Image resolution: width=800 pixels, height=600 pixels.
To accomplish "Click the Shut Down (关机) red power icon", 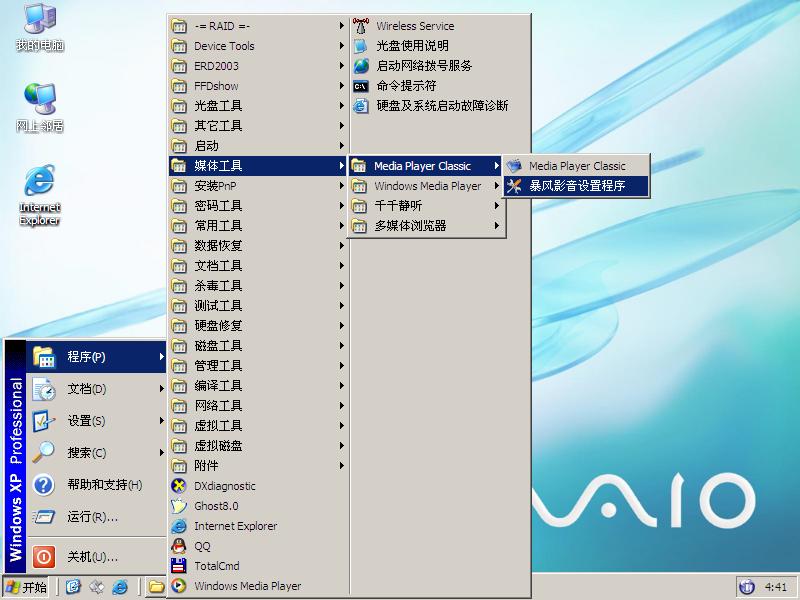I will point(44,557).
